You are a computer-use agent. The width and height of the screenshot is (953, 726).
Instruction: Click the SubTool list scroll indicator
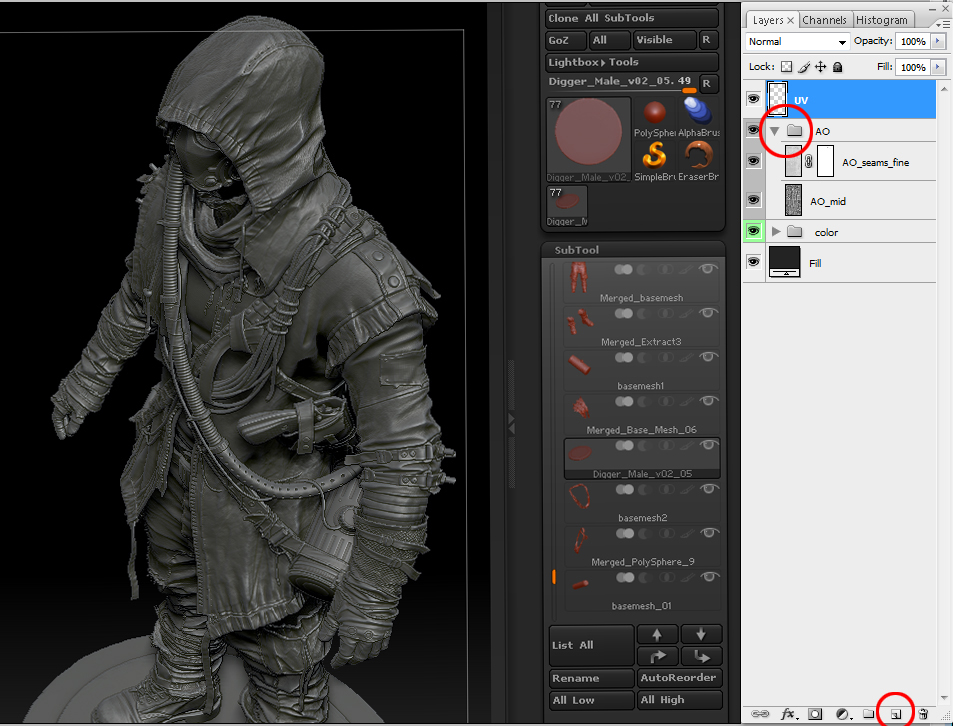(x=554, y=577)
